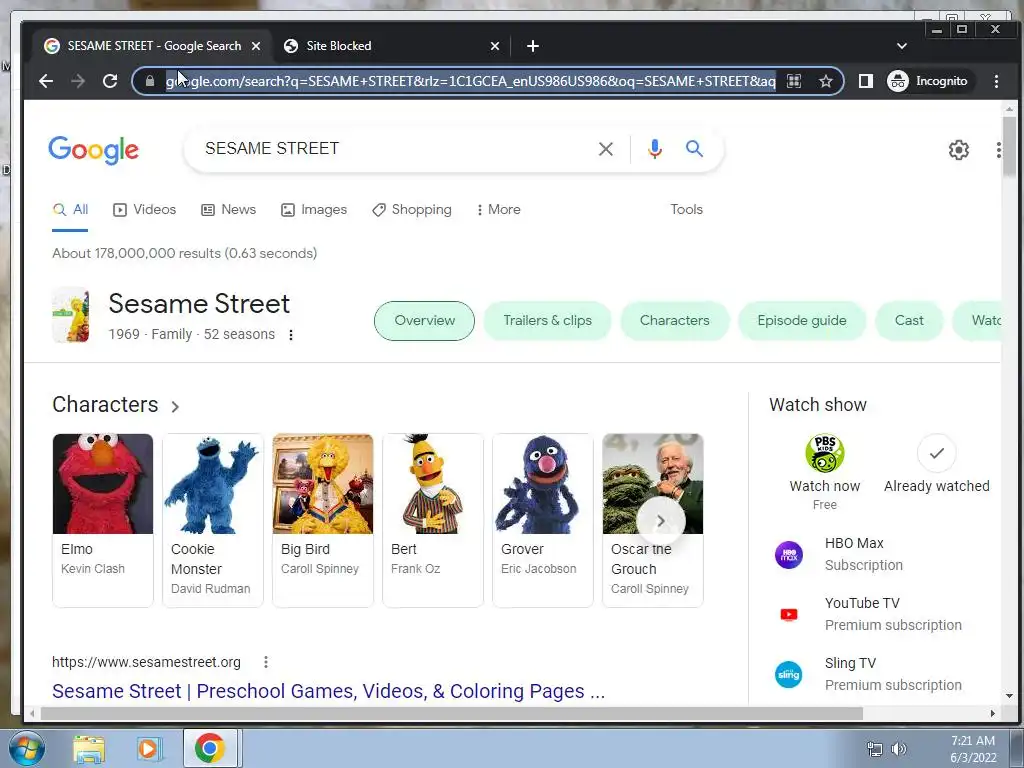View site info lock icon
Image resolution: width=1024 pixels, height=768 pixels.
150,81
